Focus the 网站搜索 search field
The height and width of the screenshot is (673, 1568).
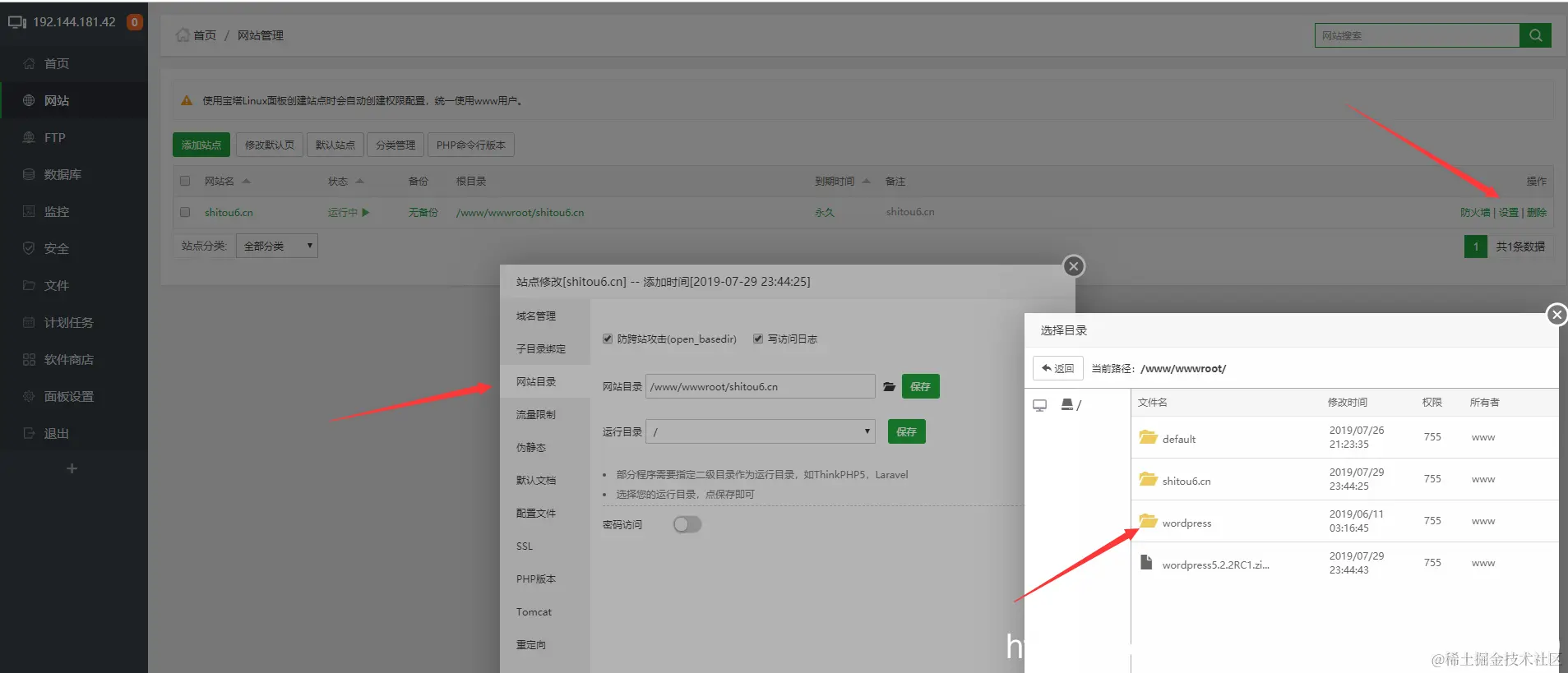tap(1417, 35)
